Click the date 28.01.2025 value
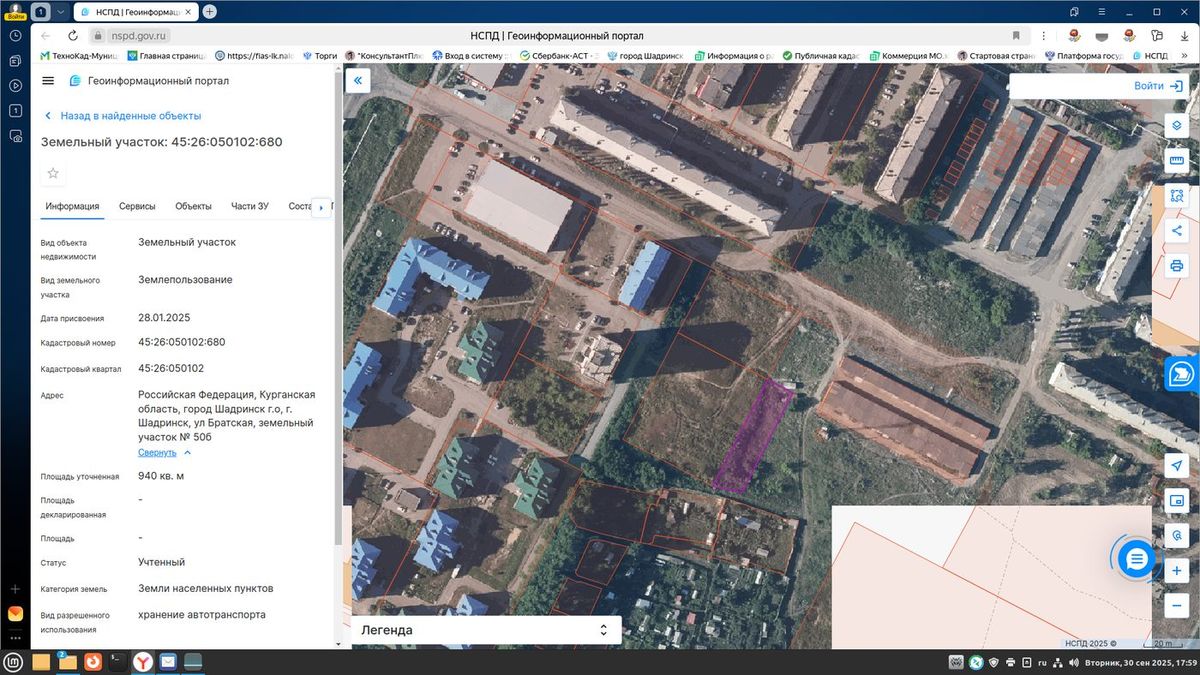Viewport: 1200px width, 675px height. click(164, 317)
